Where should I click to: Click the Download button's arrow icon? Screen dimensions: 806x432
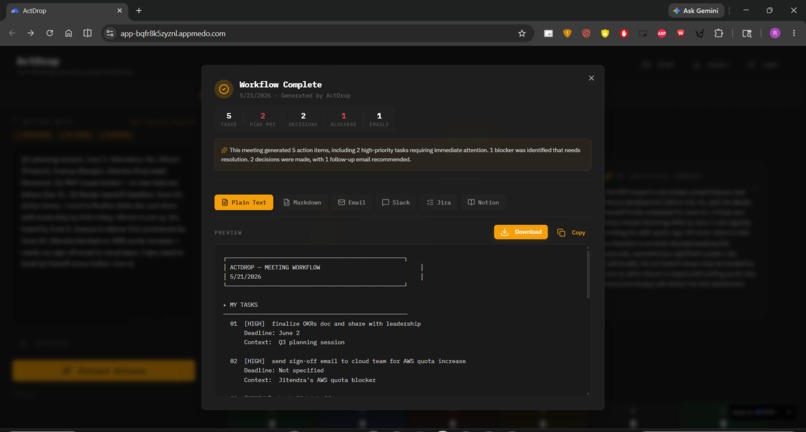505,232
